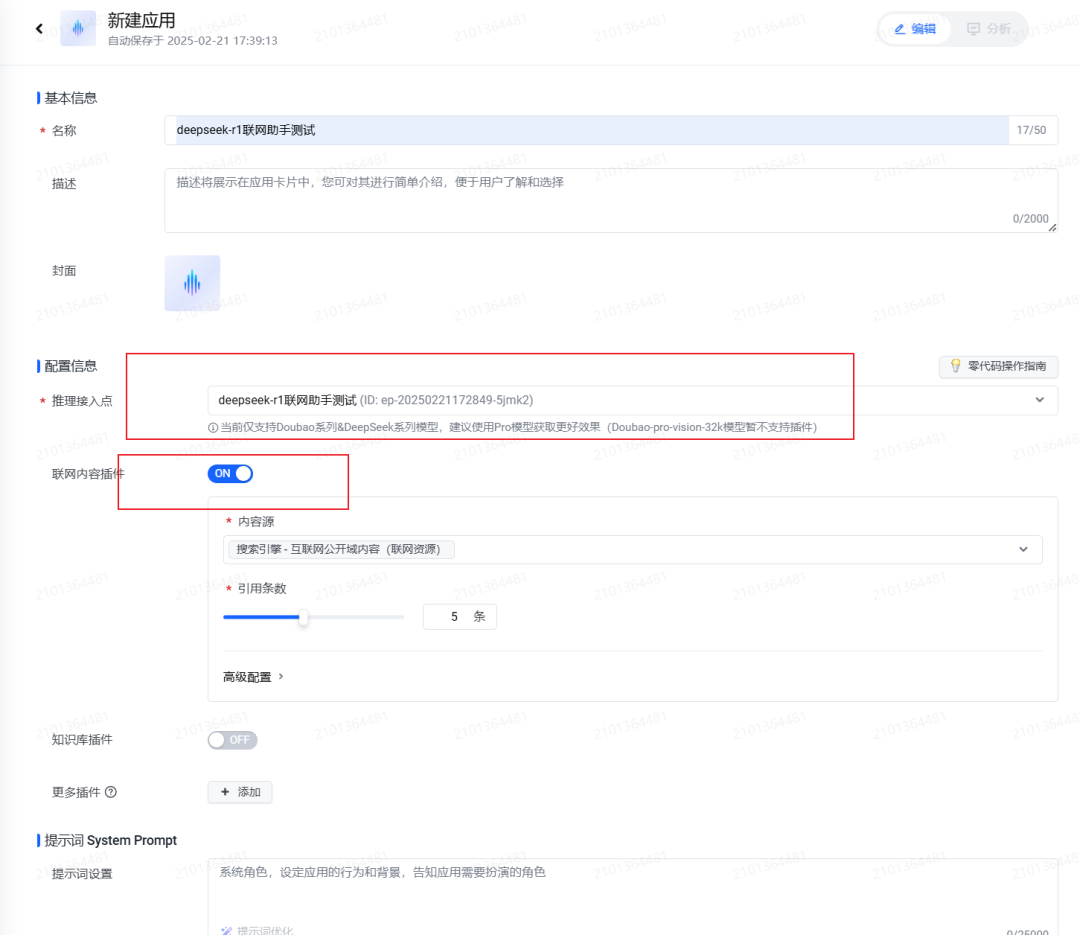Open the 推理接入点 dropdown

coord(632,400)
